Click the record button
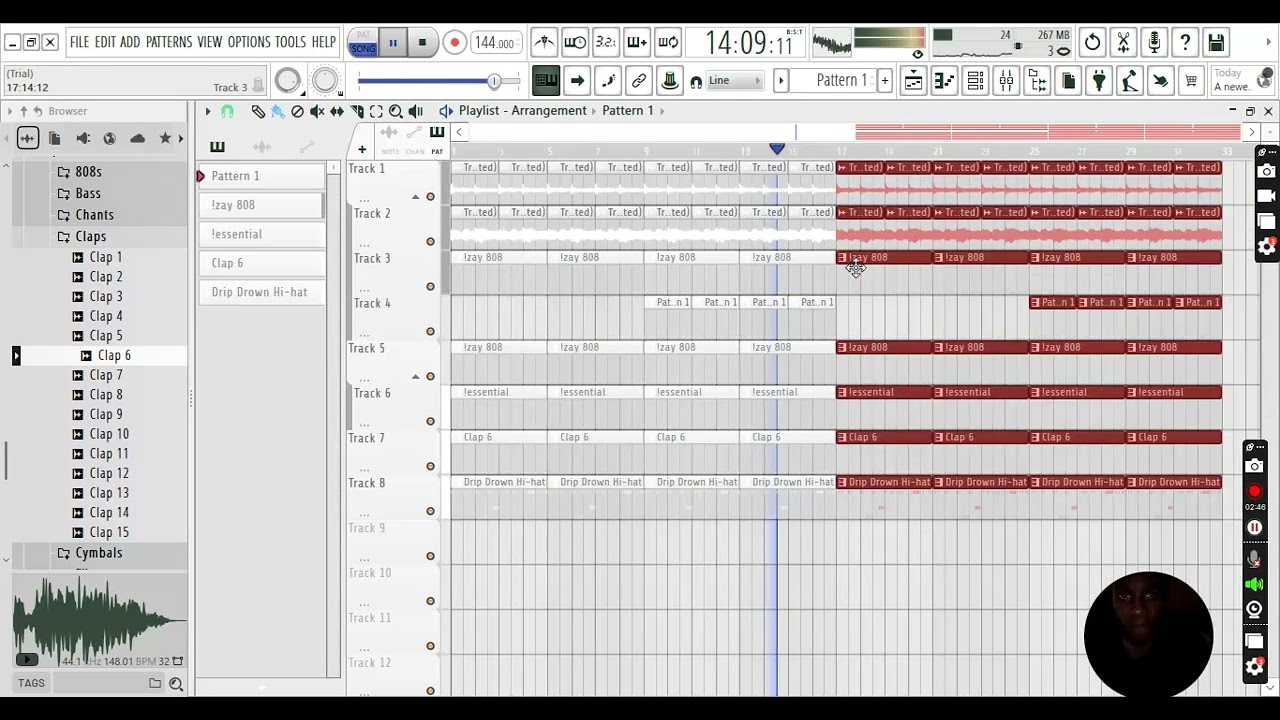The height and width of the screenshot is (720, 1280). click(x=454, y=43)
